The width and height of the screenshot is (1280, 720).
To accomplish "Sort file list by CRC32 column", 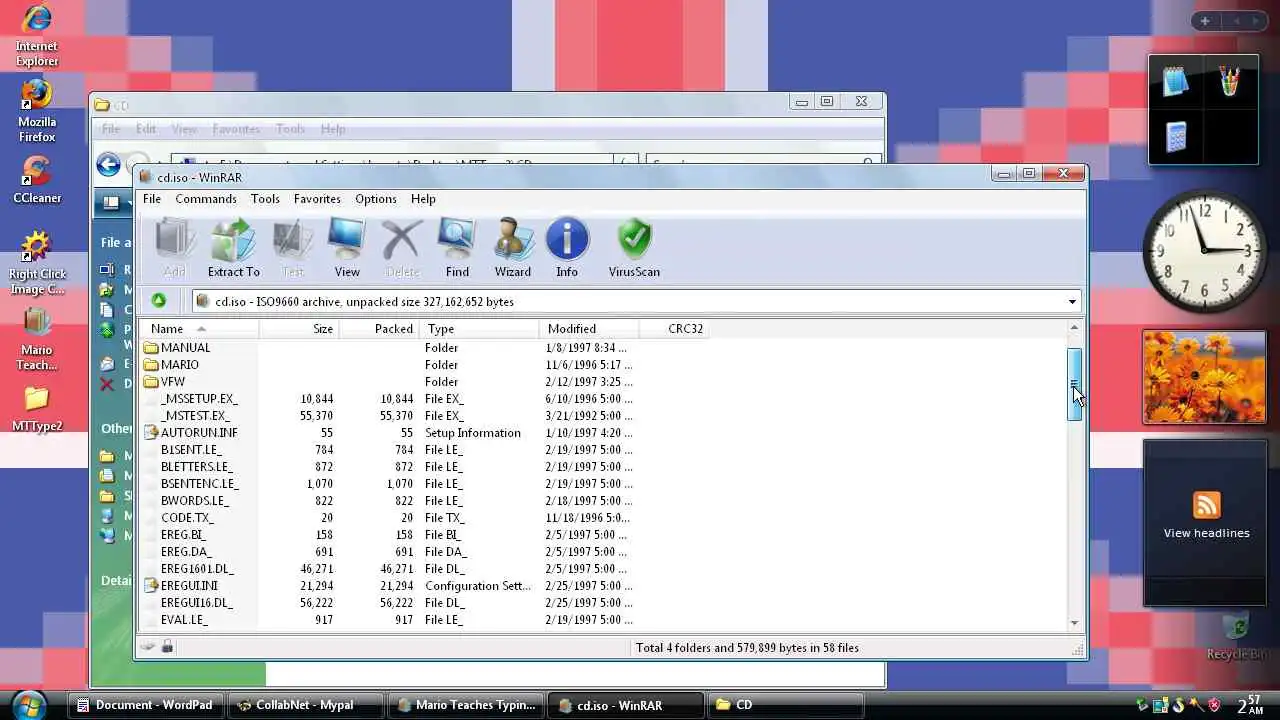I will (x=673, y=329).
